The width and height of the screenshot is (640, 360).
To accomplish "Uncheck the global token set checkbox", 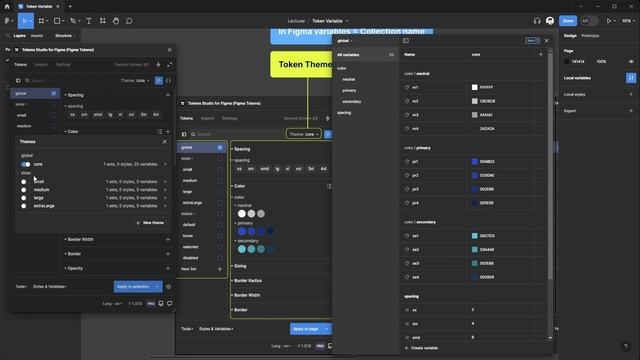I will pyautogui.click(x=53, y=93).
